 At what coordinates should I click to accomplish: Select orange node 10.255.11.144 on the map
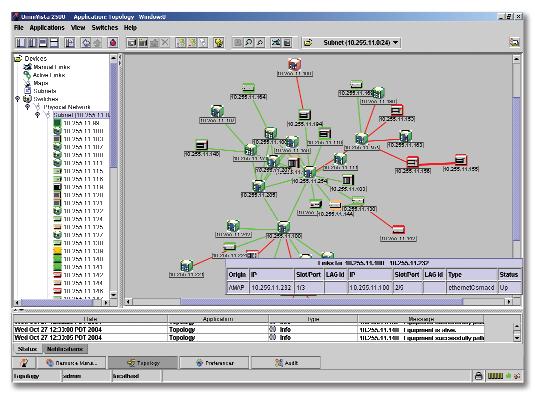[335, 205]
